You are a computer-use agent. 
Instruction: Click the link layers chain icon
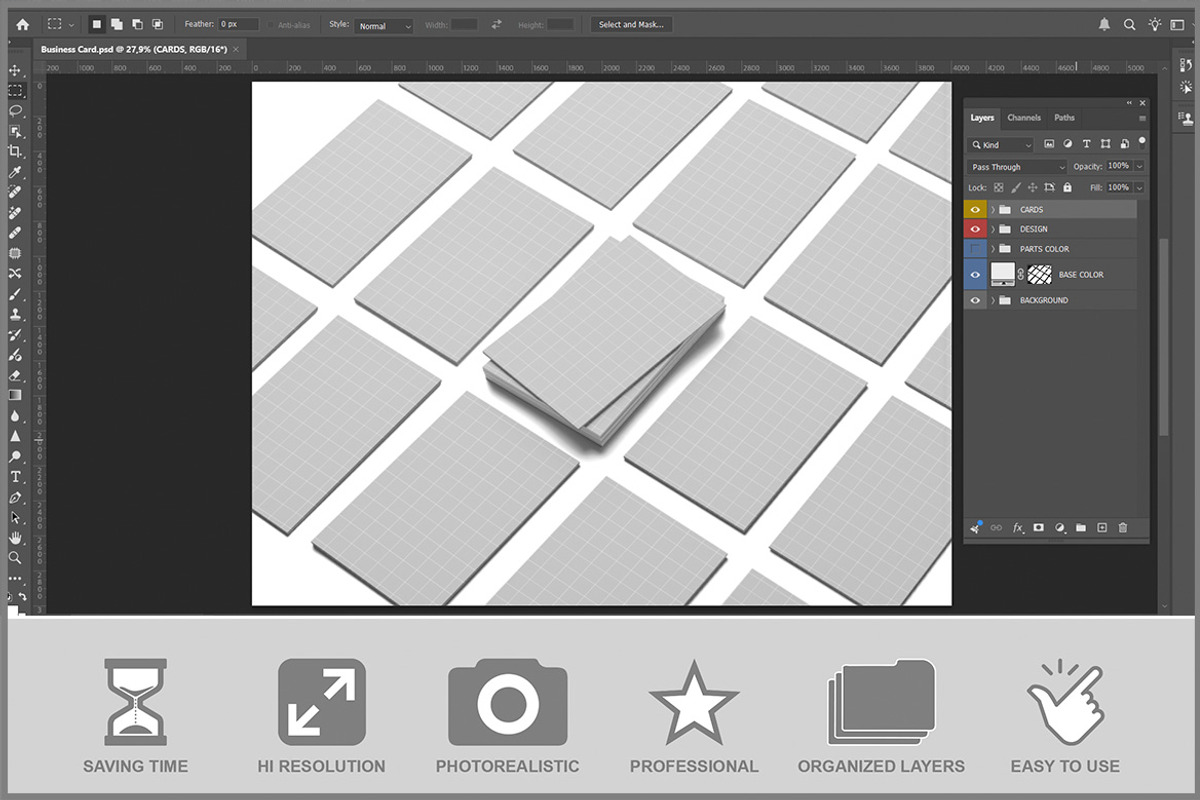click(996, 528)
